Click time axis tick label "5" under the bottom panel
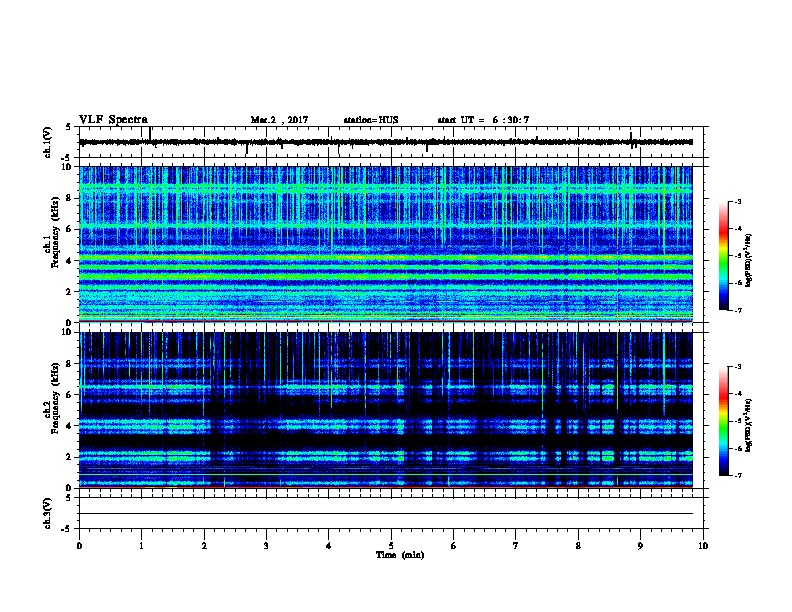 coord(391,546)
